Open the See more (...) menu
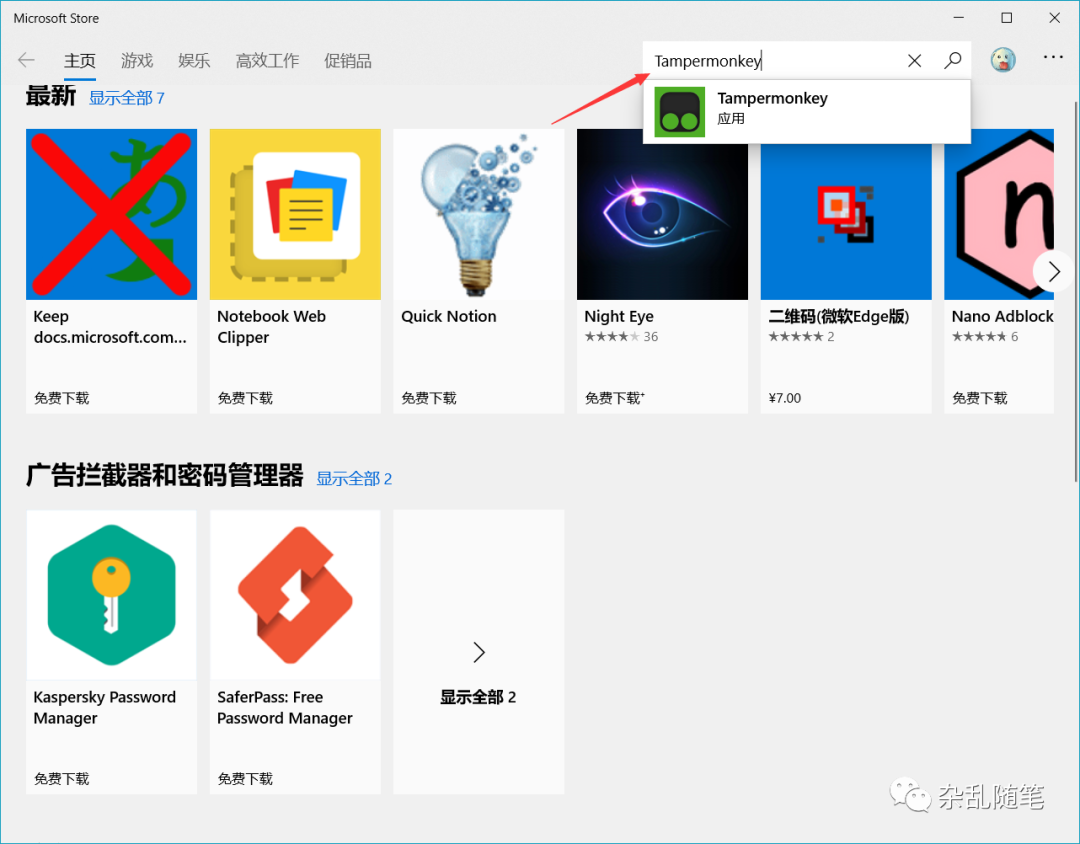Screen dimensions: 1080x844 [x=1053, y=57]
